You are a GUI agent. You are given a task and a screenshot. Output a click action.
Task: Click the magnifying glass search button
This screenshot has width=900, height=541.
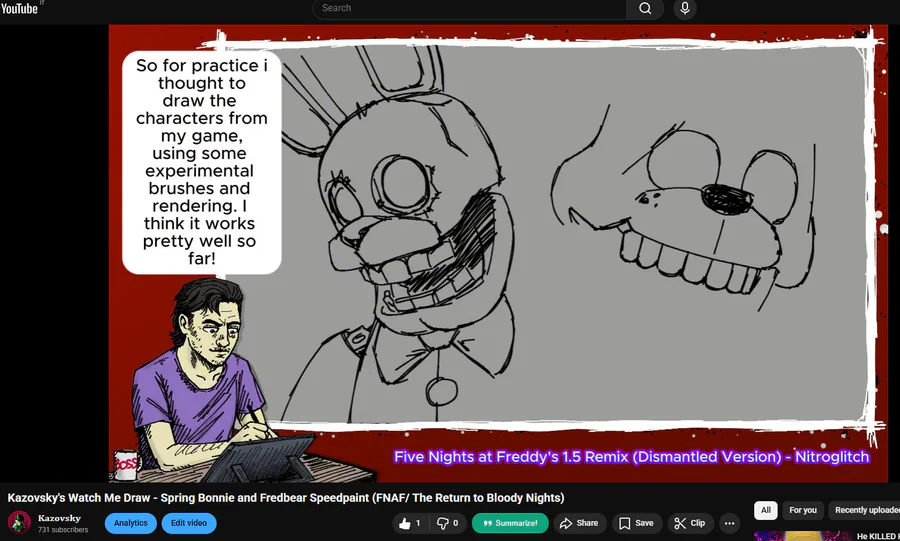645,8
